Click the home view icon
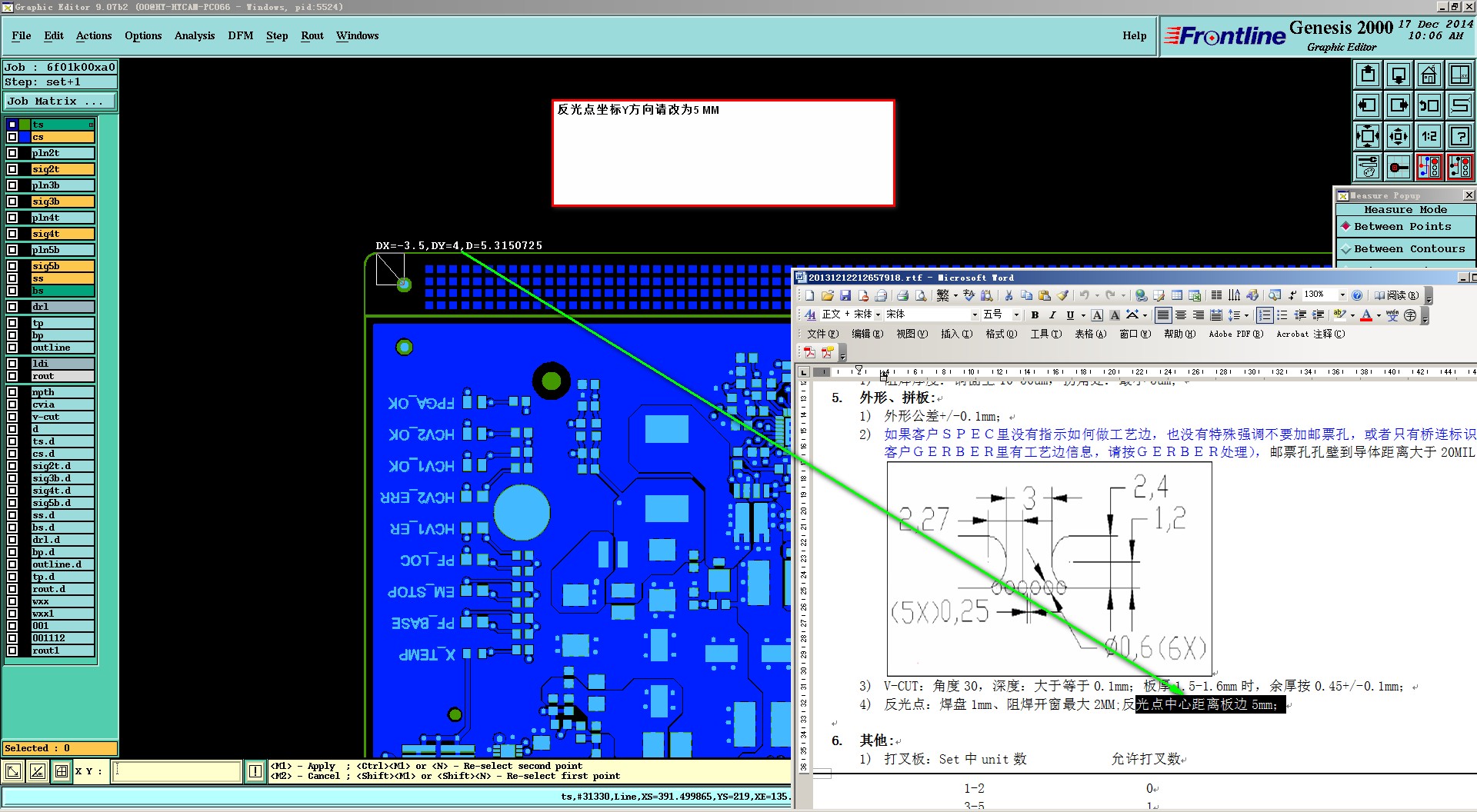The image size is (1477, 812). click(1429, 75)
